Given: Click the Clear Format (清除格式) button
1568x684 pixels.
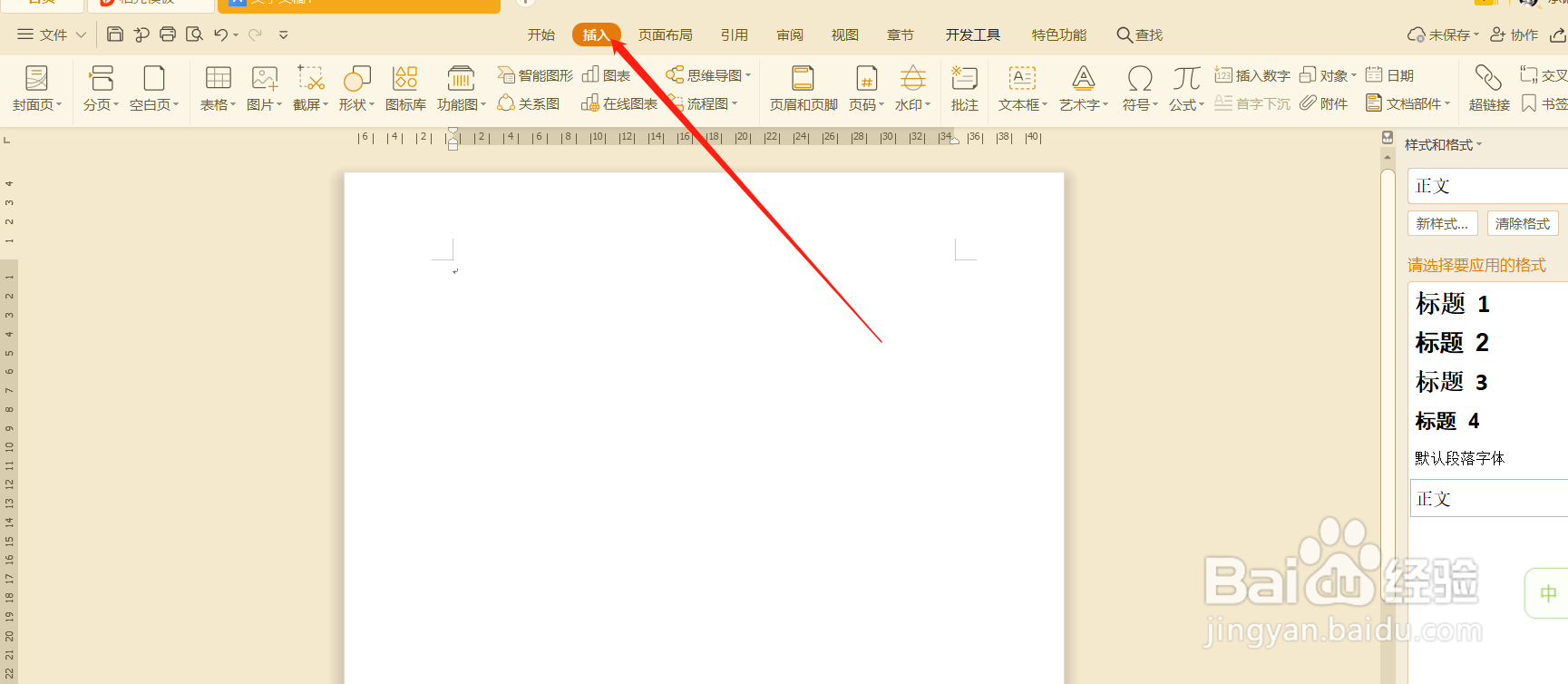Looking at the screenshot, I should point(1523,223).
